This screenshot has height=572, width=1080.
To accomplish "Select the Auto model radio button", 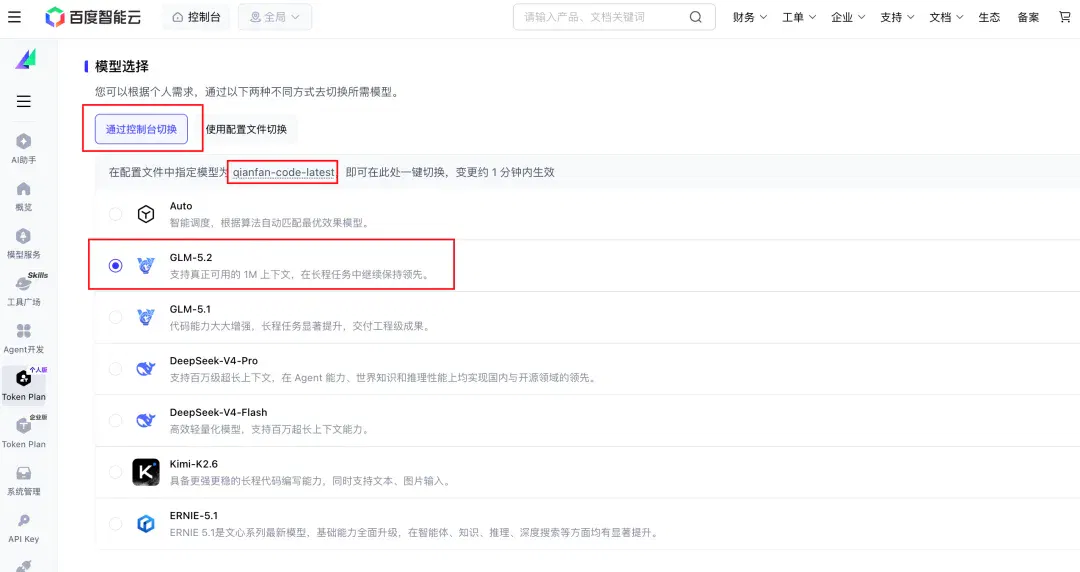I will coord(116,214).
